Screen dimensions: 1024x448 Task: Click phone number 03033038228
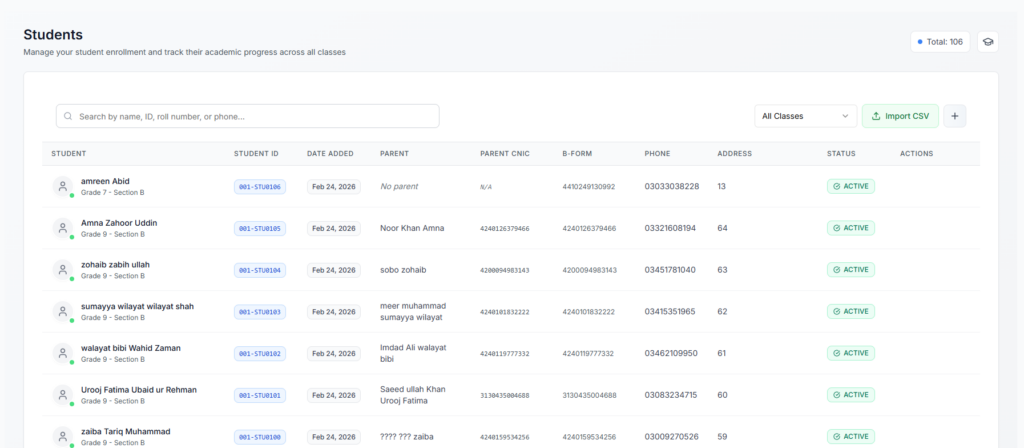pyautogui.click(x=672, y=186)
